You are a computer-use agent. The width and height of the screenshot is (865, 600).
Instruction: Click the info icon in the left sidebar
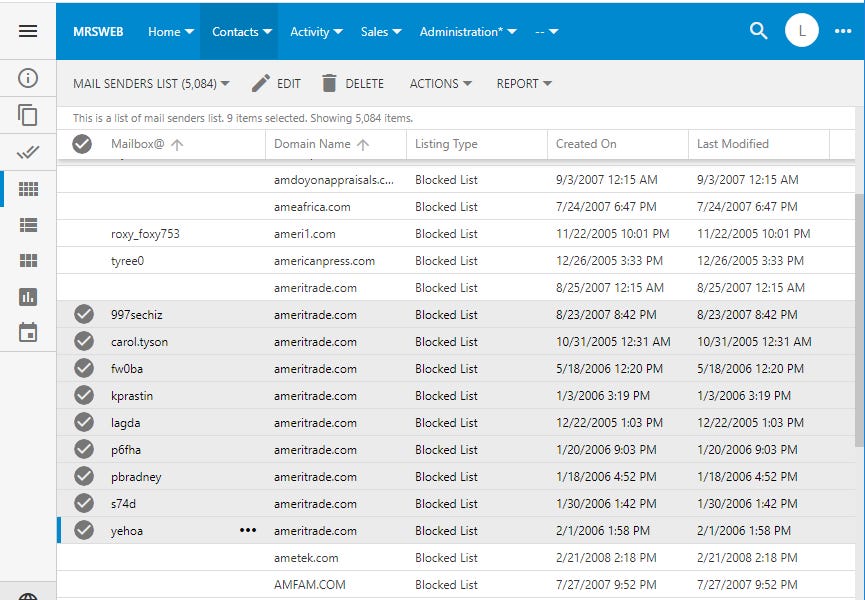(x=28, y=78)
